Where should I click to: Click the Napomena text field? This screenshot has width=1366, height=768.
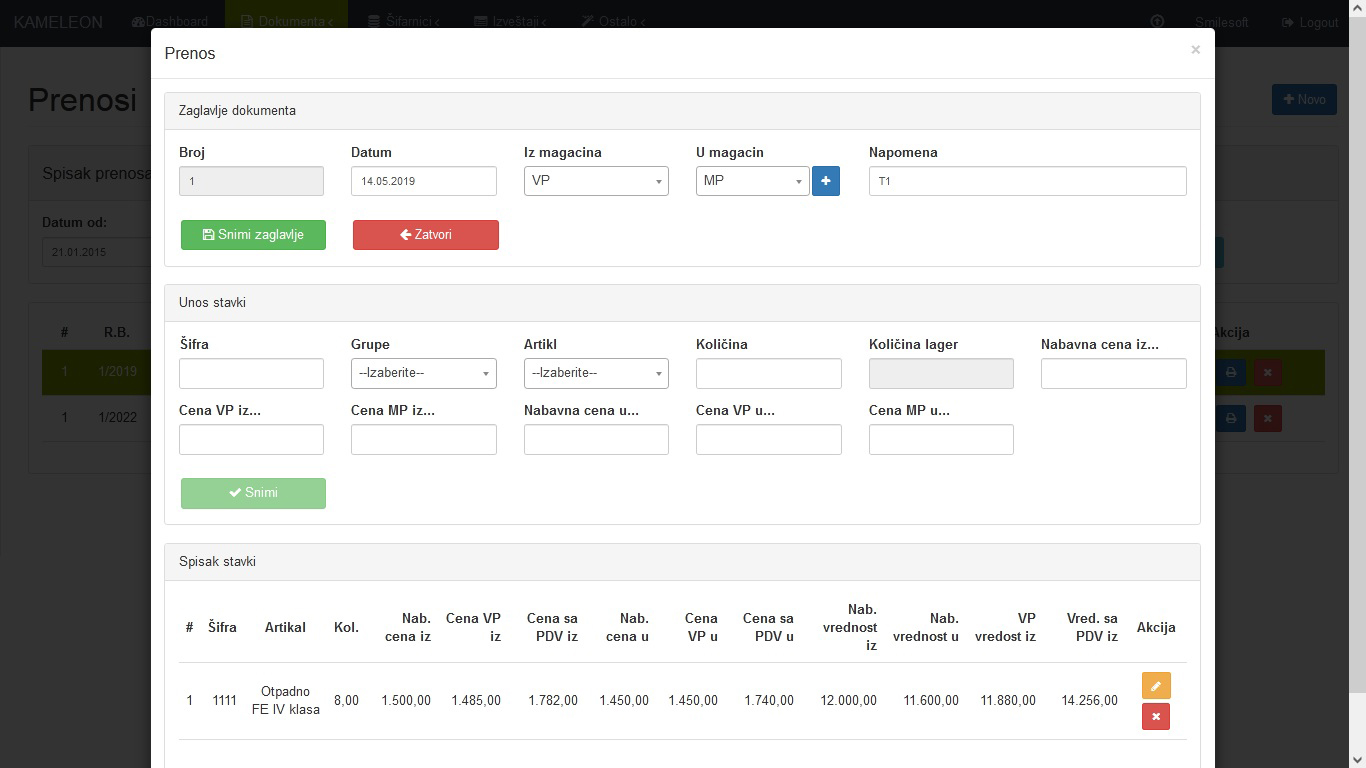tap(1027, 181)
